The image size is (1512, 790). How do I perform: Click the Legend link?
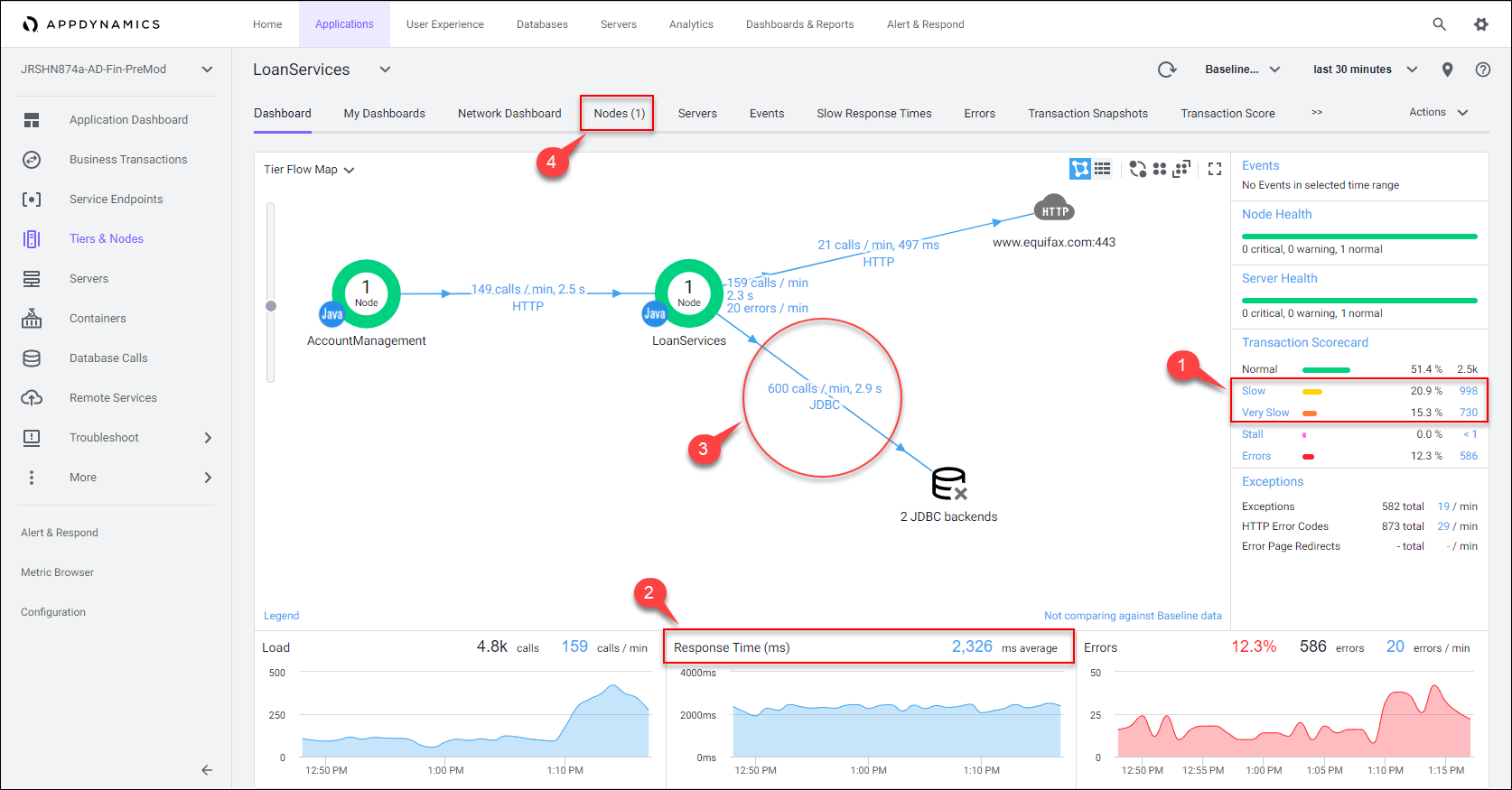coord(281,616)
